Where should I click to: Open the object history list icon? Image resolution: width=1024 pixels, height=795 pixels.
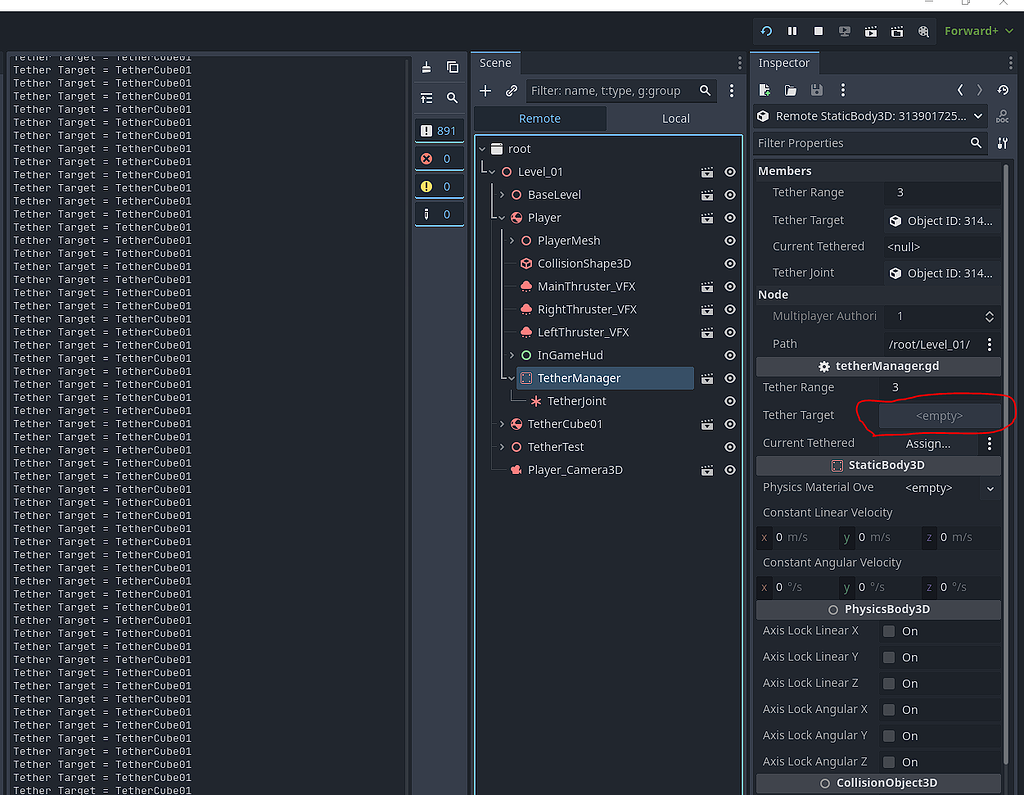click(1003, 90)
